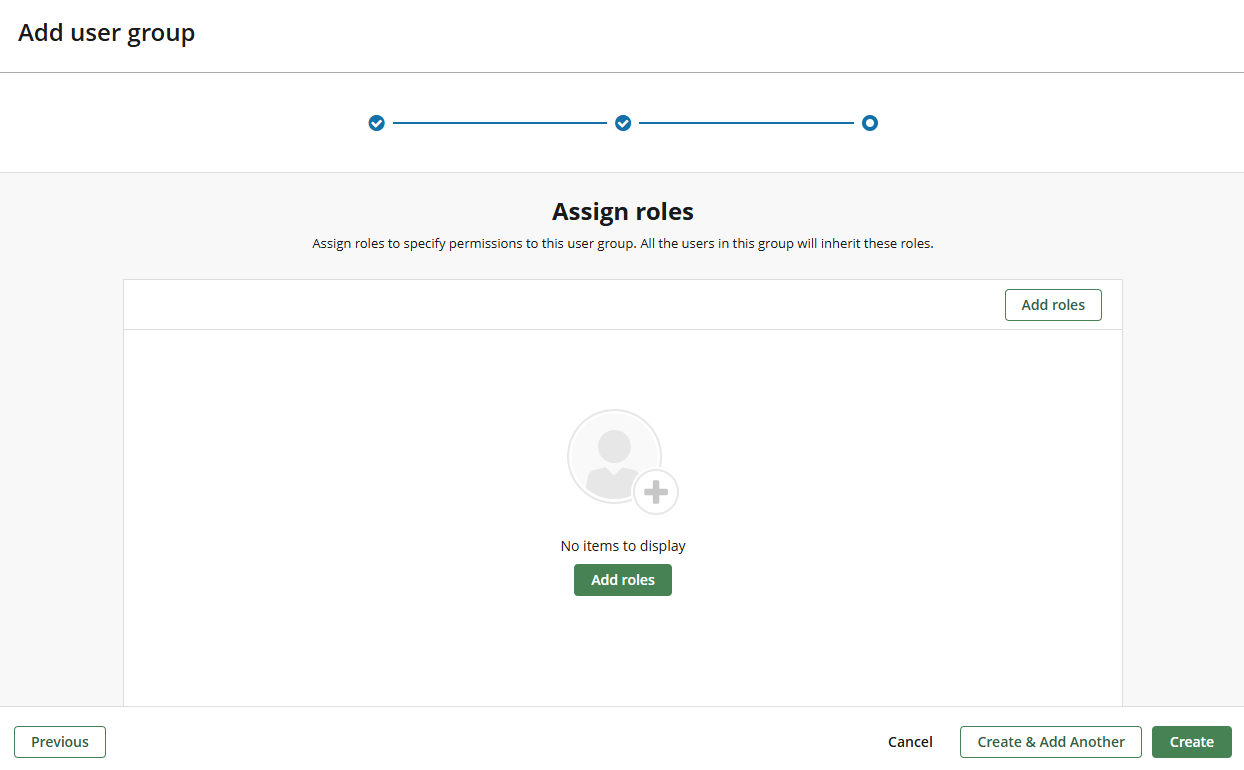This screenshot has height=770, width=1244.
Task: Choose Create & Add Another
Action: click(x=1050, y=742)
